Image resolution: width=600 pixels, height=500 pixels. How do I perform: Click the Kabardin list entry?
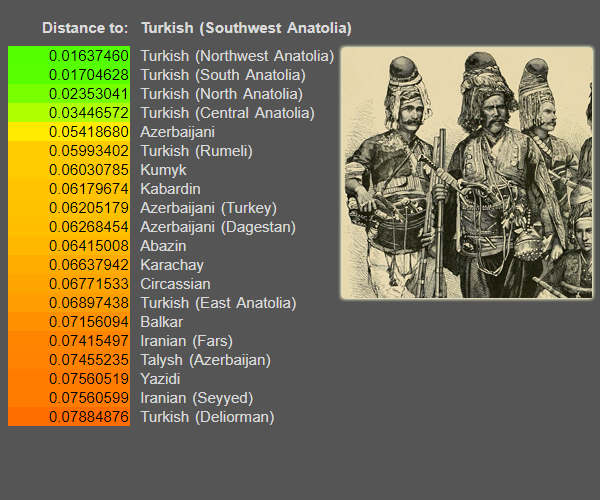pos(170,189)
